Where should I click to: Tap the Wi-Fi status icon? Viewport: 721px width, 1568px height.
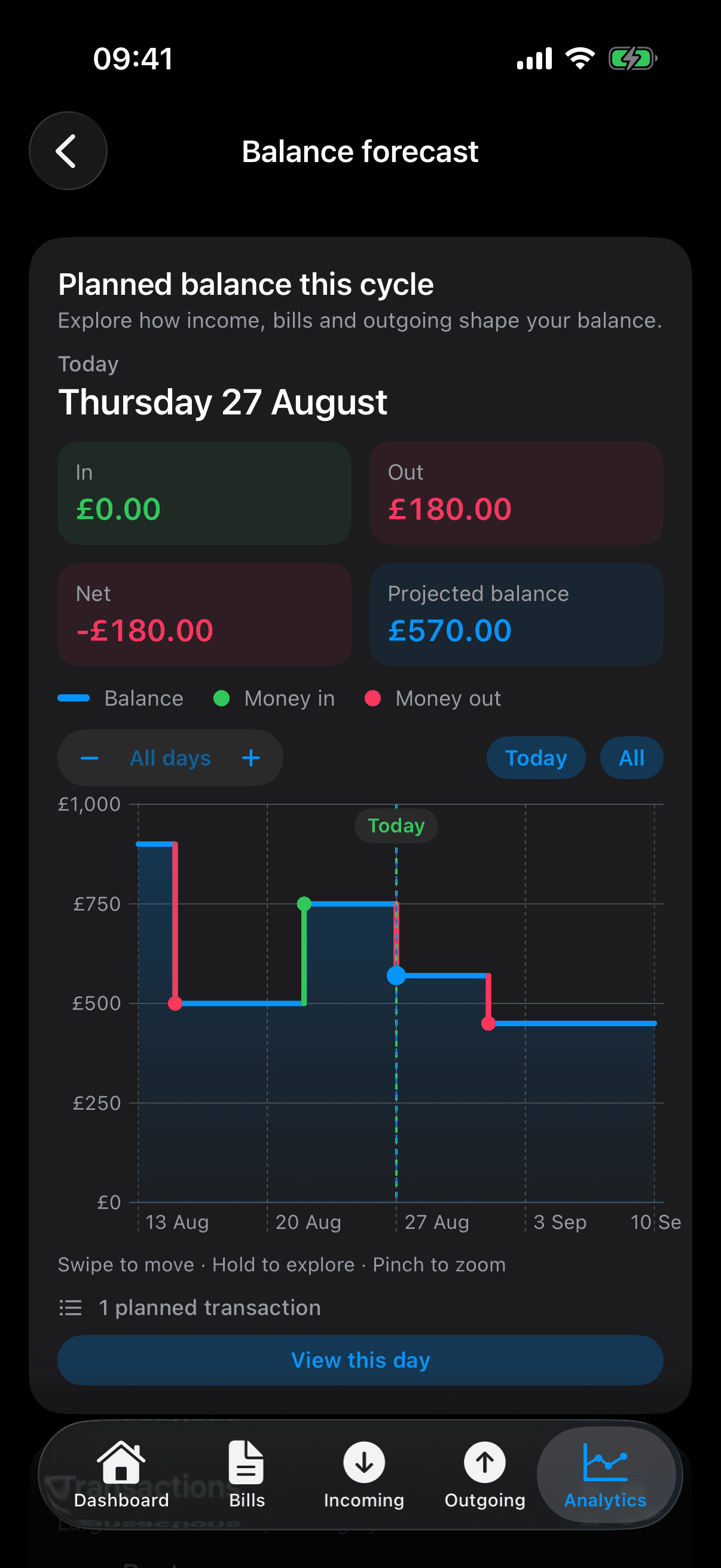click(580, 59)
